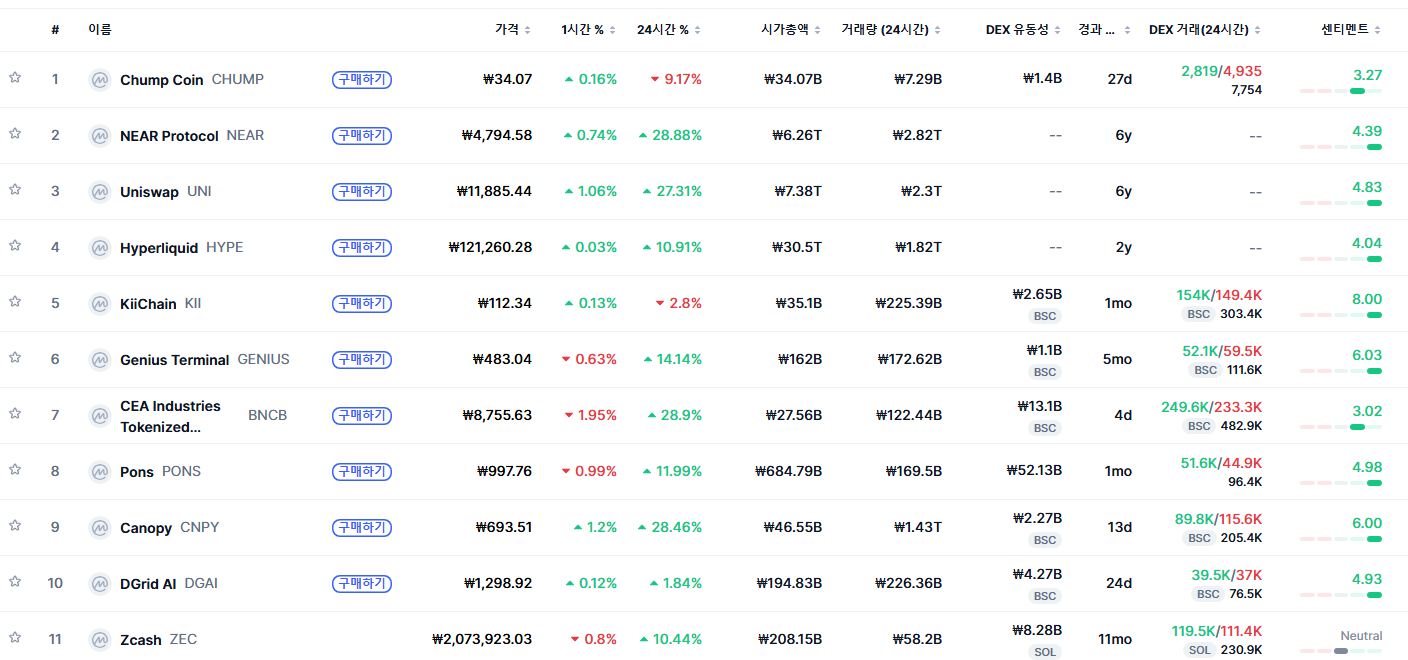The image size is (1408, 660).
Task: Star Chump Coin to add to watchlist
Action: 15,77
